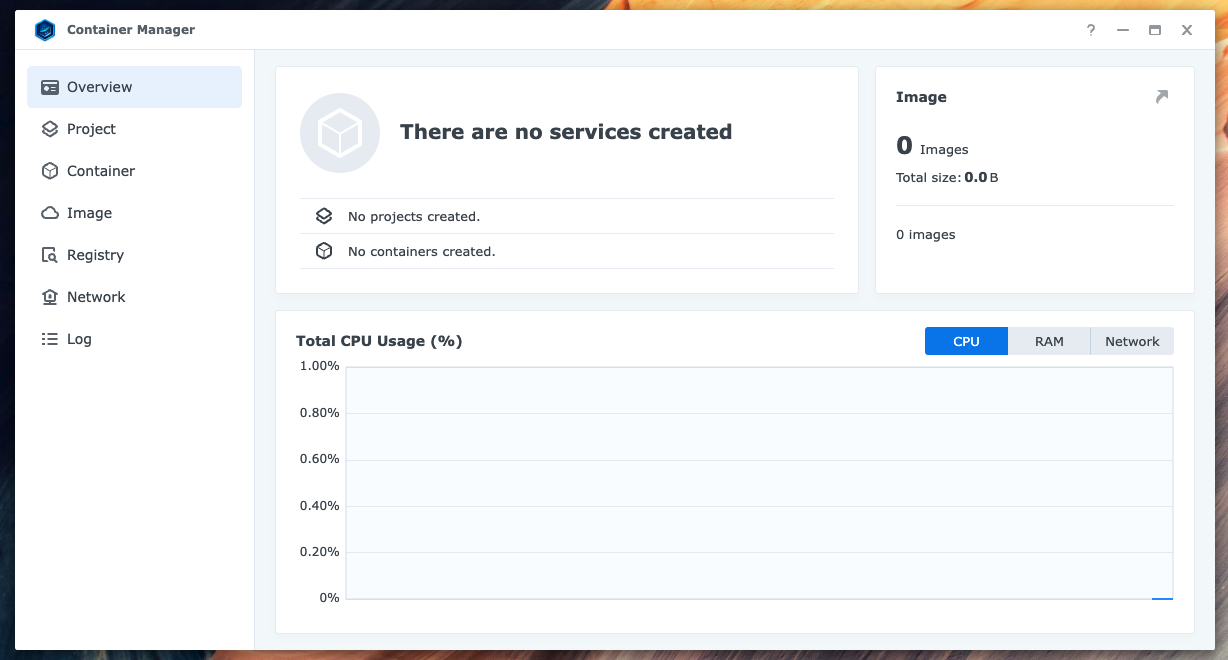Go to the Registry page

coord(93,255)
